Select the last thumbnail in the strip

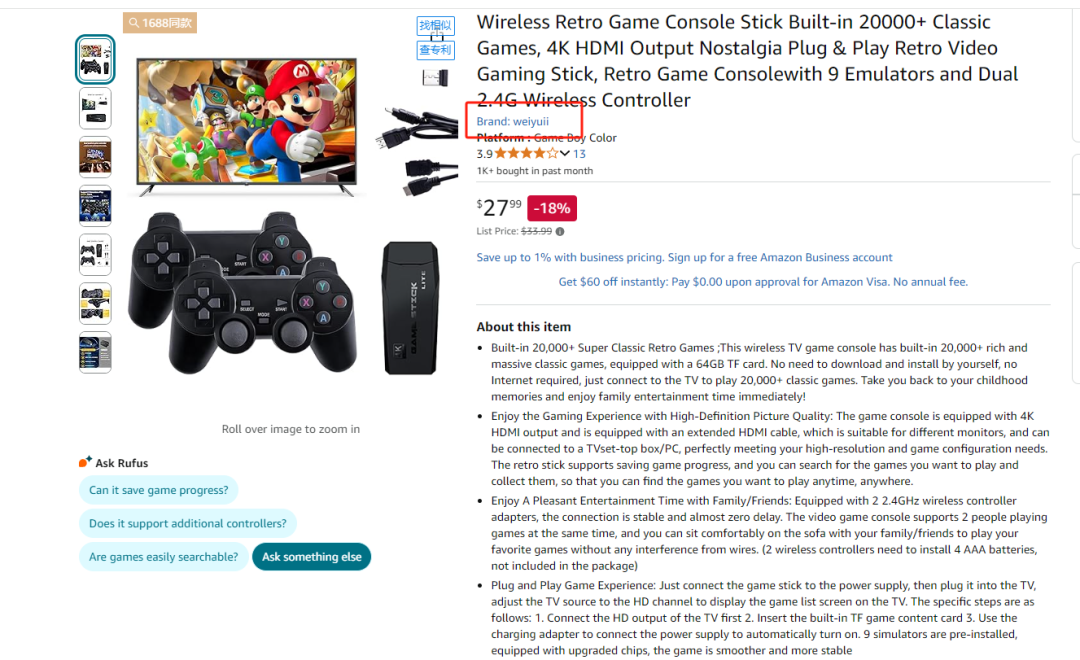click(x=95, y=352)
